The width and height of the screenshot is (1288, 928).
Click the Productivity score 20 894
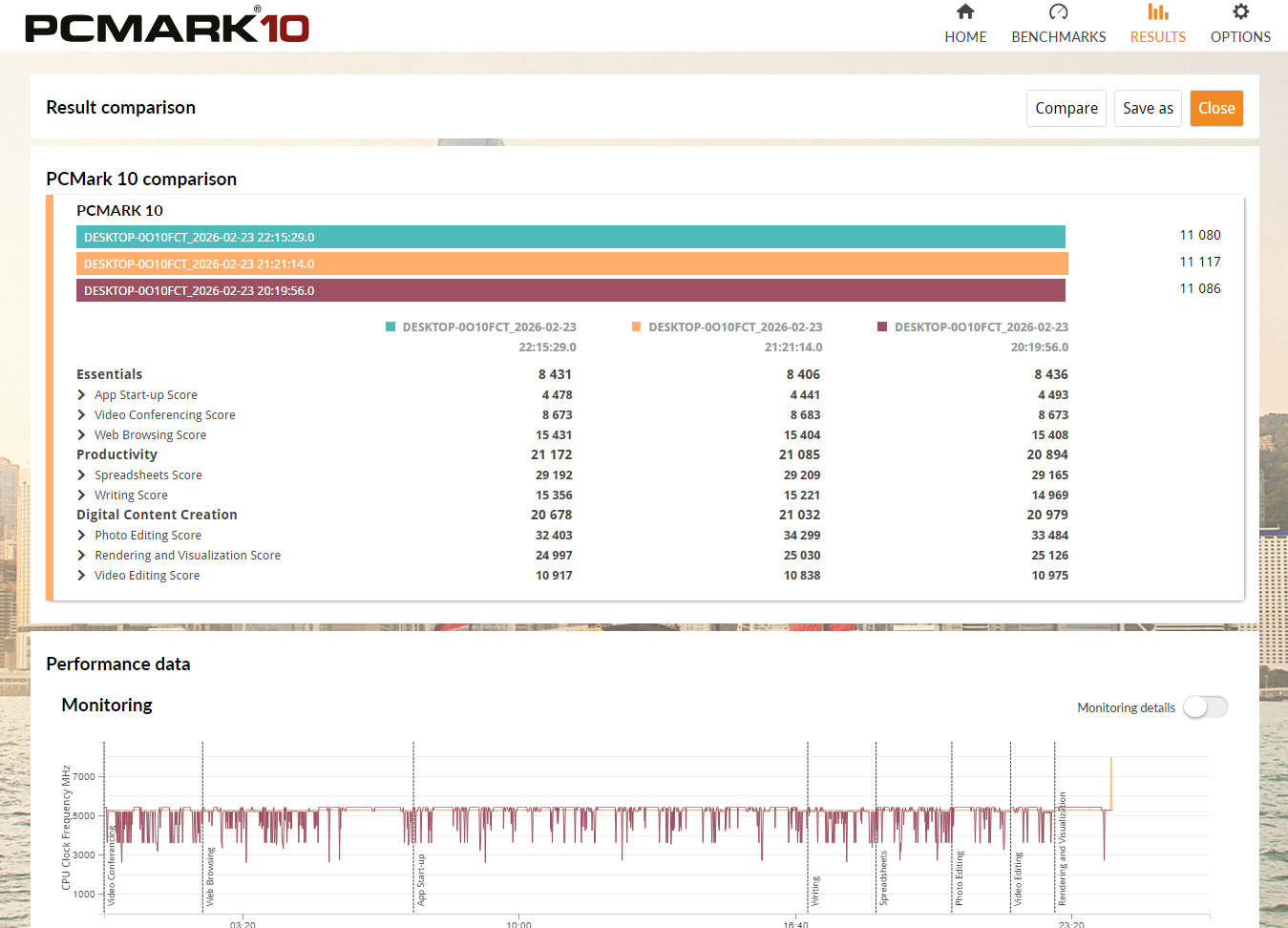(1047, 454)
